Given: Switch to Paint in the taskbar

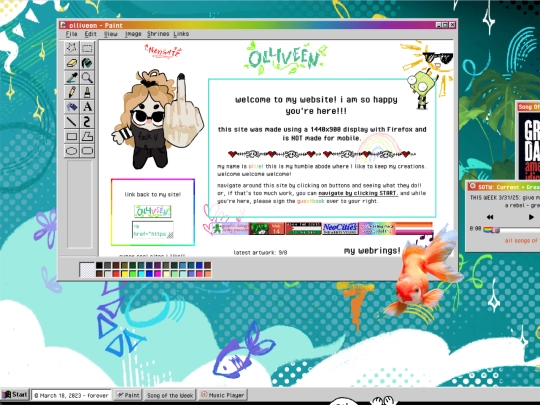Looking at the screenshot, I should tap(128, 395).
